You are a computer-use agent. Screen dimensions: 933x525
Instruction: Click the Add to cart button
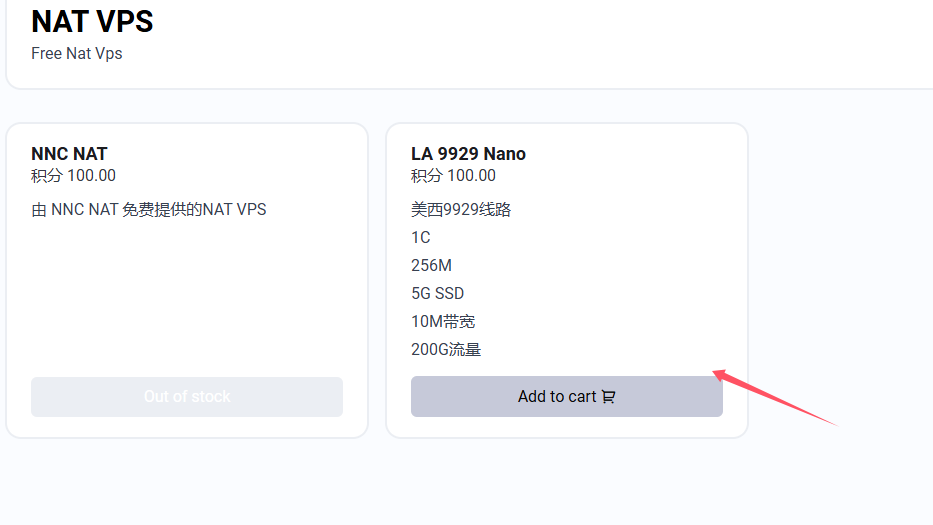(566, 396)
